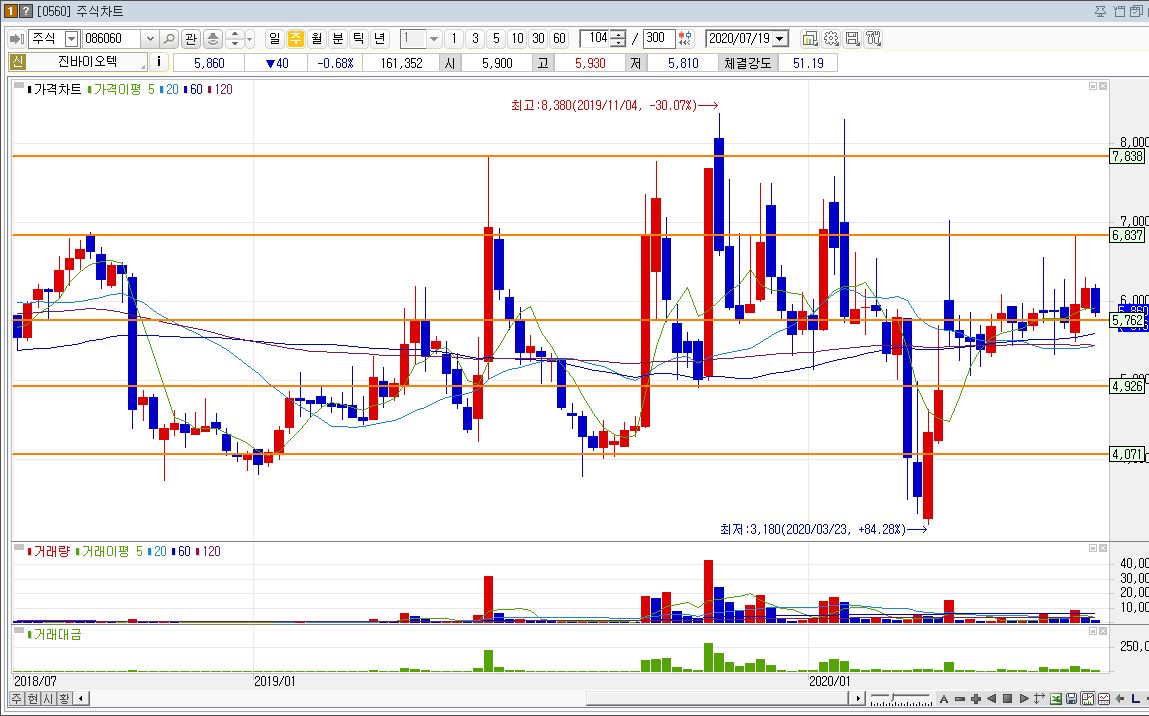The height and width of the screenshot is (716, 1149).
Task: Click the total bars field showing 300
Action: (659, 38)
